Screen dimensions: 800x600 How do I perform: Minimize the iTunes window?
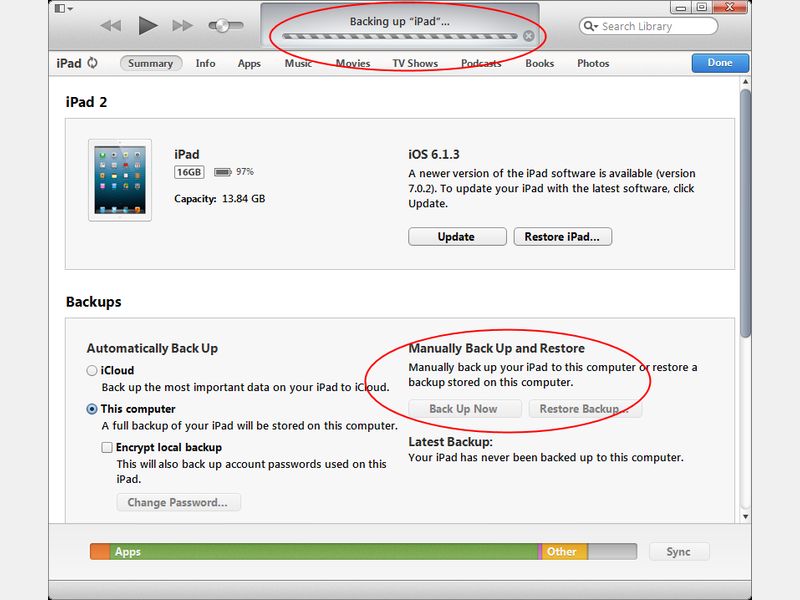click(x=681, y=7)
